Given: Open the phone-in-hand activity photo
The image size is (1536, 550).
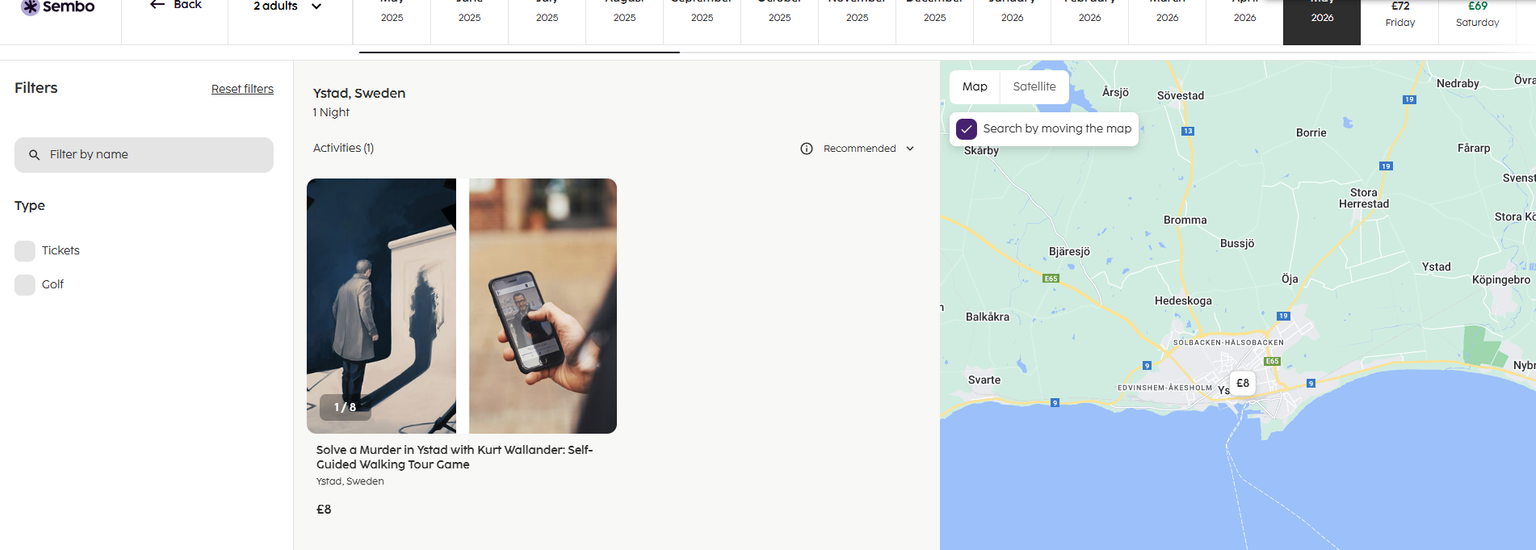Looking at the screenshot, I should (x=543, y=306).
